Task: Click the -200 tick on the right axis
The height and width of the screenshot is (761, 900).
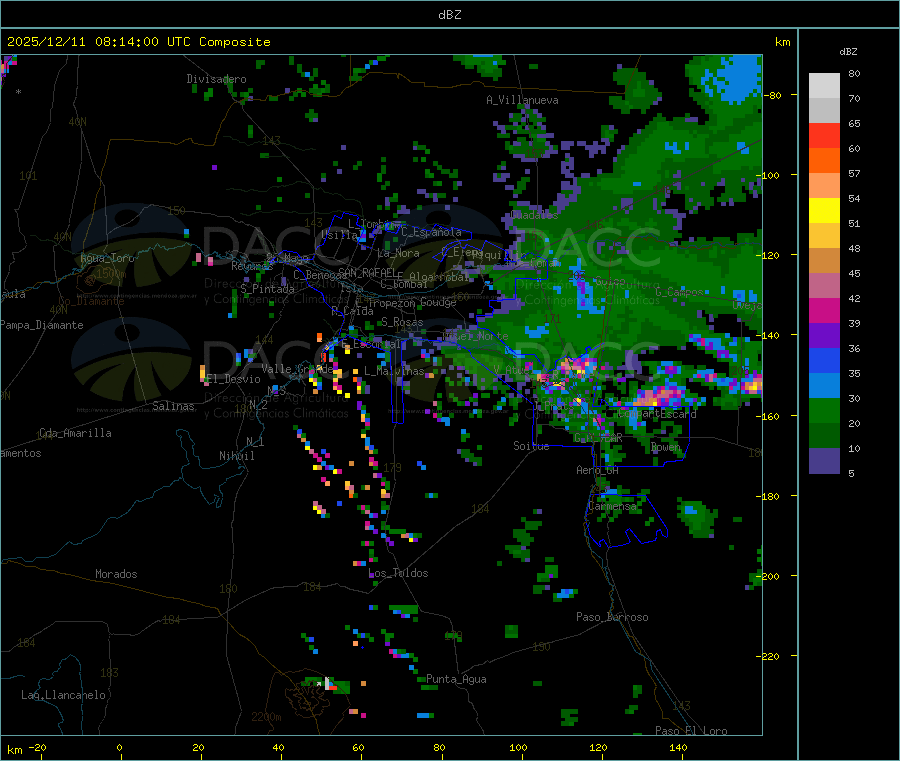Action: [769, 576]
